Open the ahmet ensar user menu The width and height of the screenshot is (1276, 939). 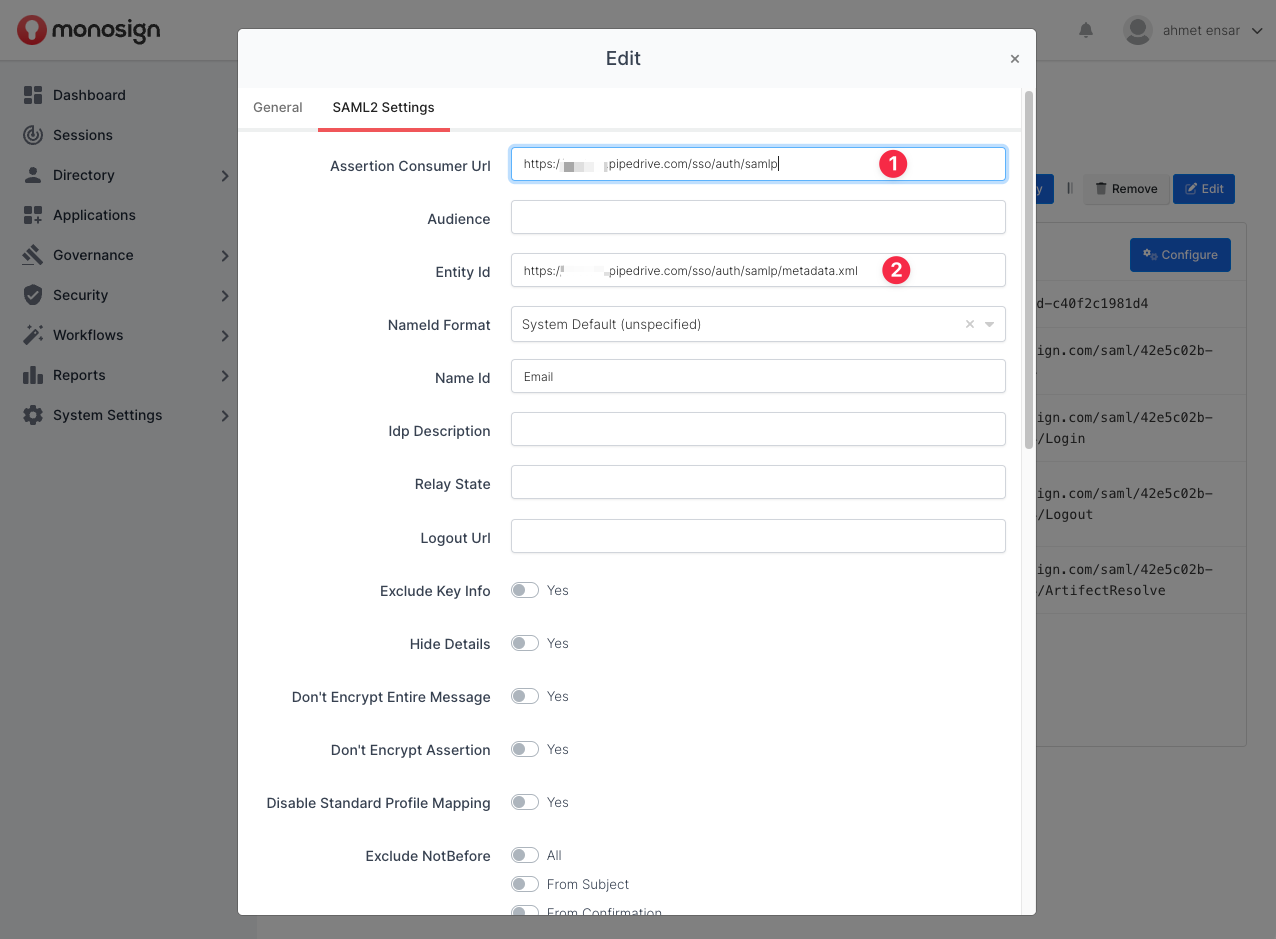pos(1195,31)
